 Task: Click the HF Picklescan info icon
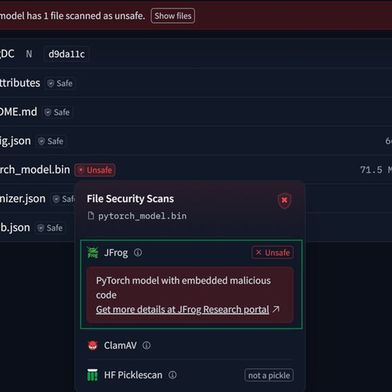point(172,375)
